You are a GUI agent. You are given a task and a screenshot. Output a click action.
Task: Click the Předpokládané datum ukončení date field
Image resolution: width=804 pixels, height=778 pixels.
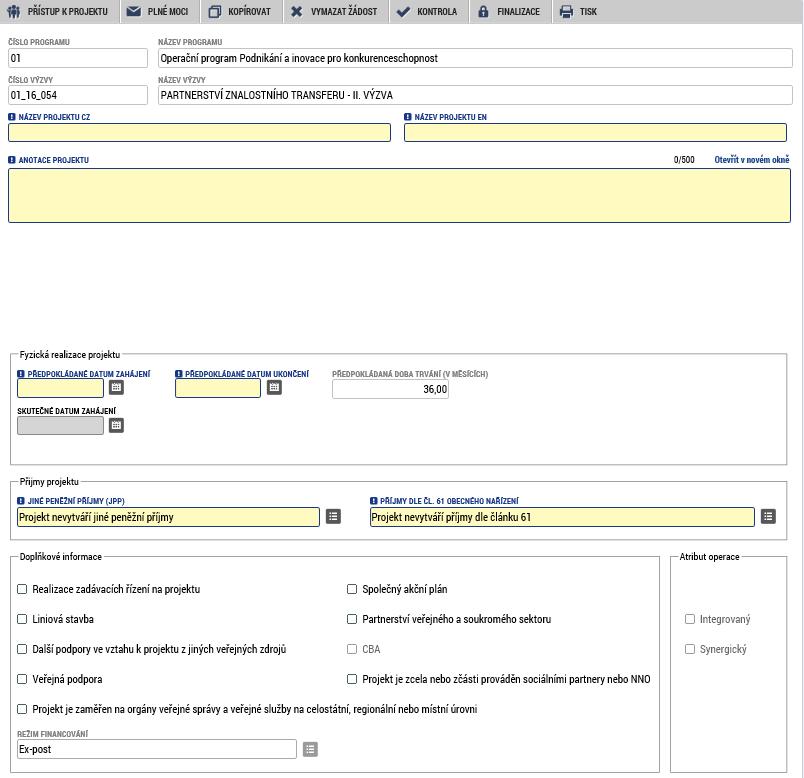pyautogui.click(x=218, y=388)
